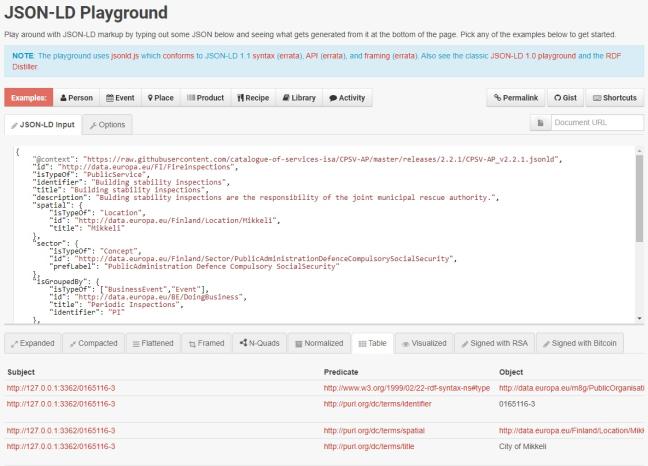Open the PublicOrganisation object link
The height and width of the screenshot is (466, 648).
point(572,388)
